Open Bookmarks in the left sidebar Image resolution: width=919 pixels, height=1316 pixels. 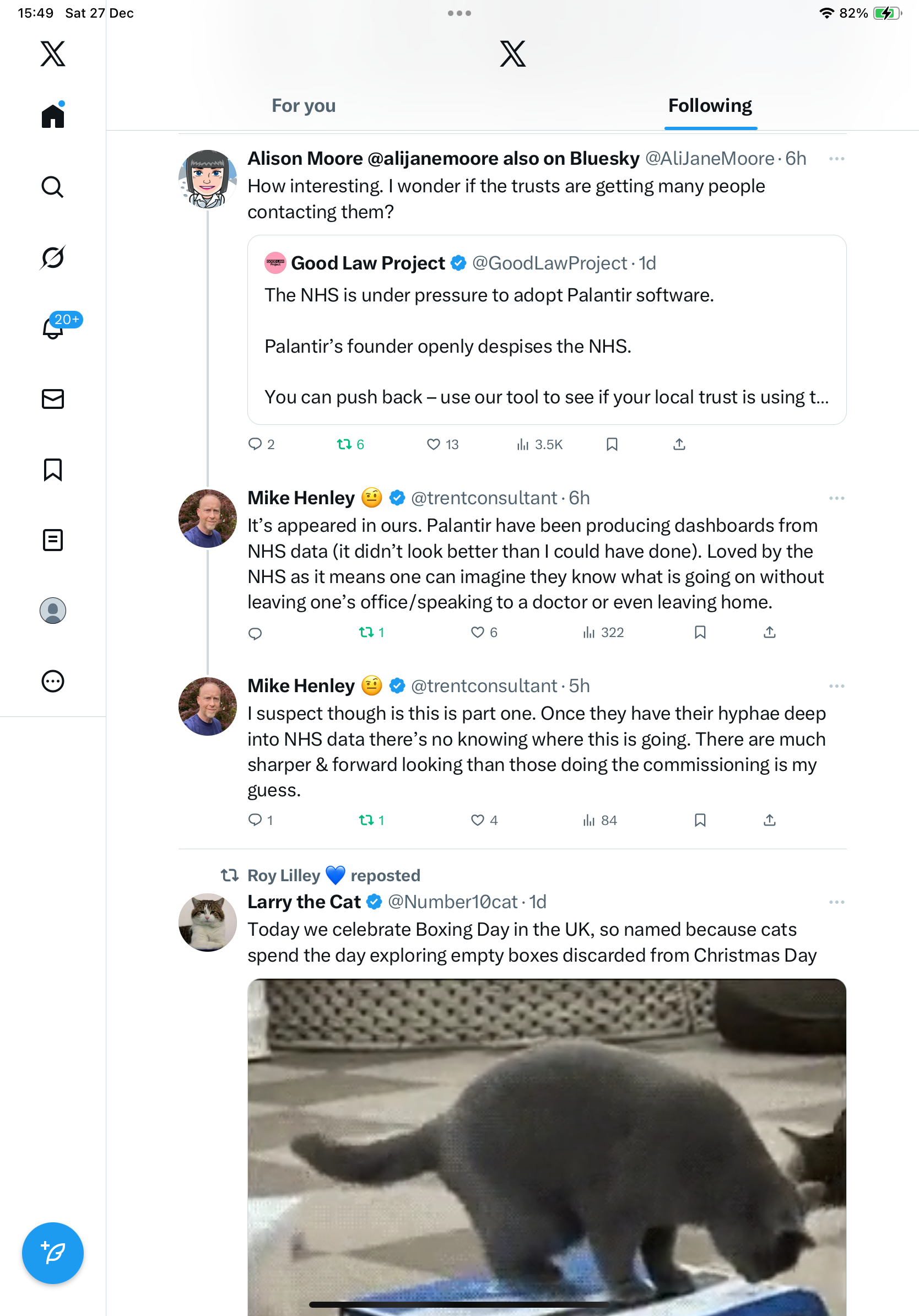click(x=53, y=470)
